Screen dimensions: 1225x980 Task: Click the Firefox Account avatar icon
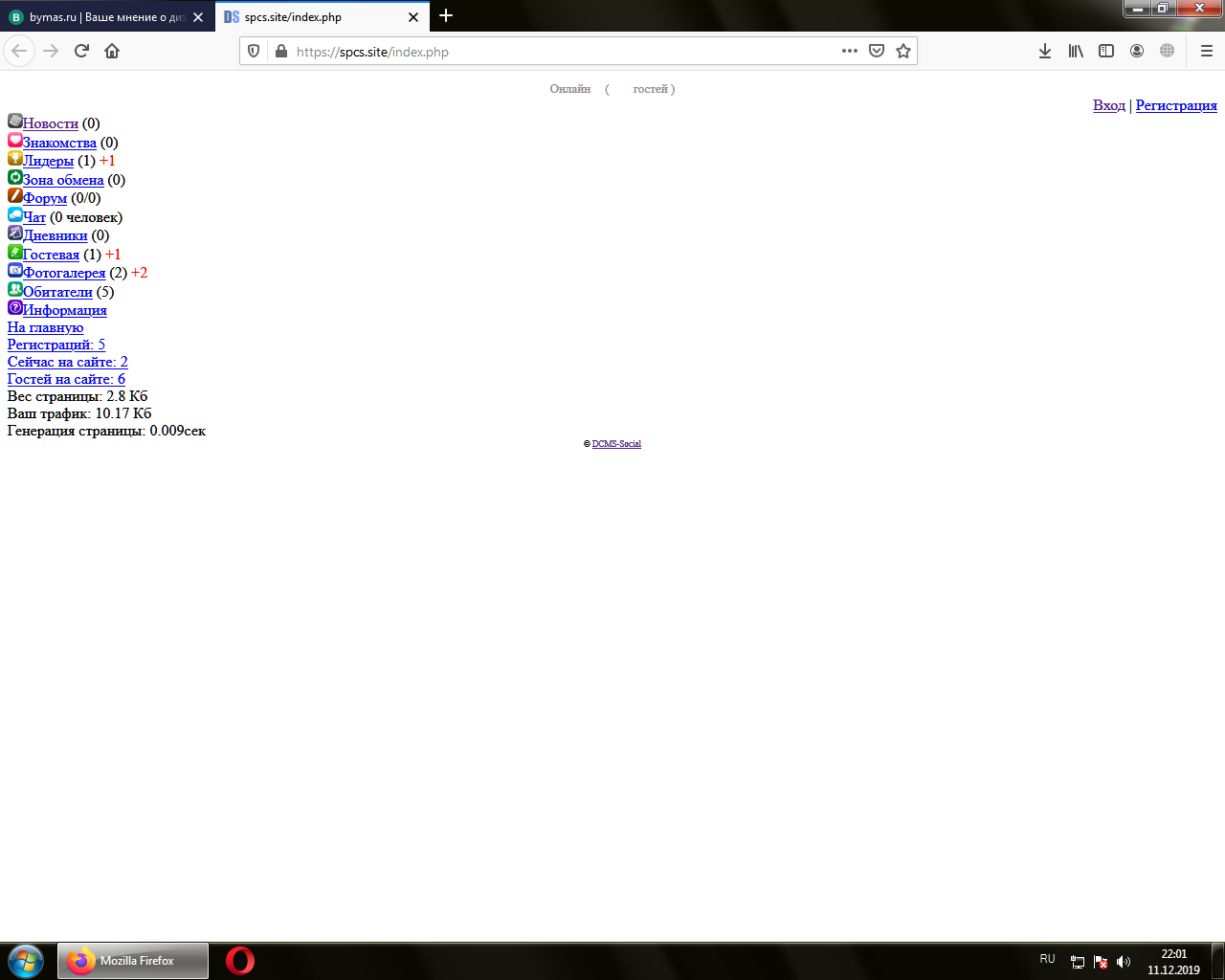[1137, 51]
